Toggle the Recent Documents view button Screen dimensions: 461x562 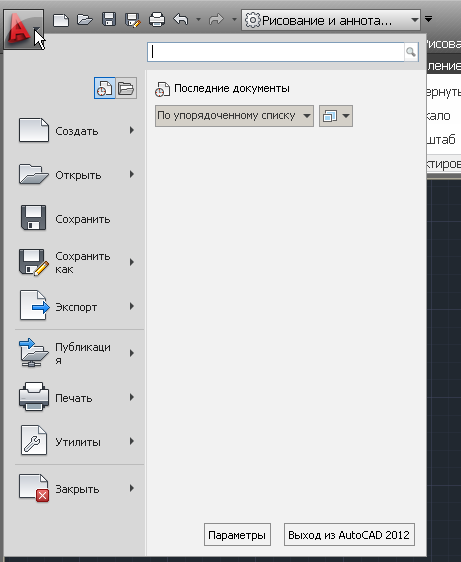tap(104, 88)
